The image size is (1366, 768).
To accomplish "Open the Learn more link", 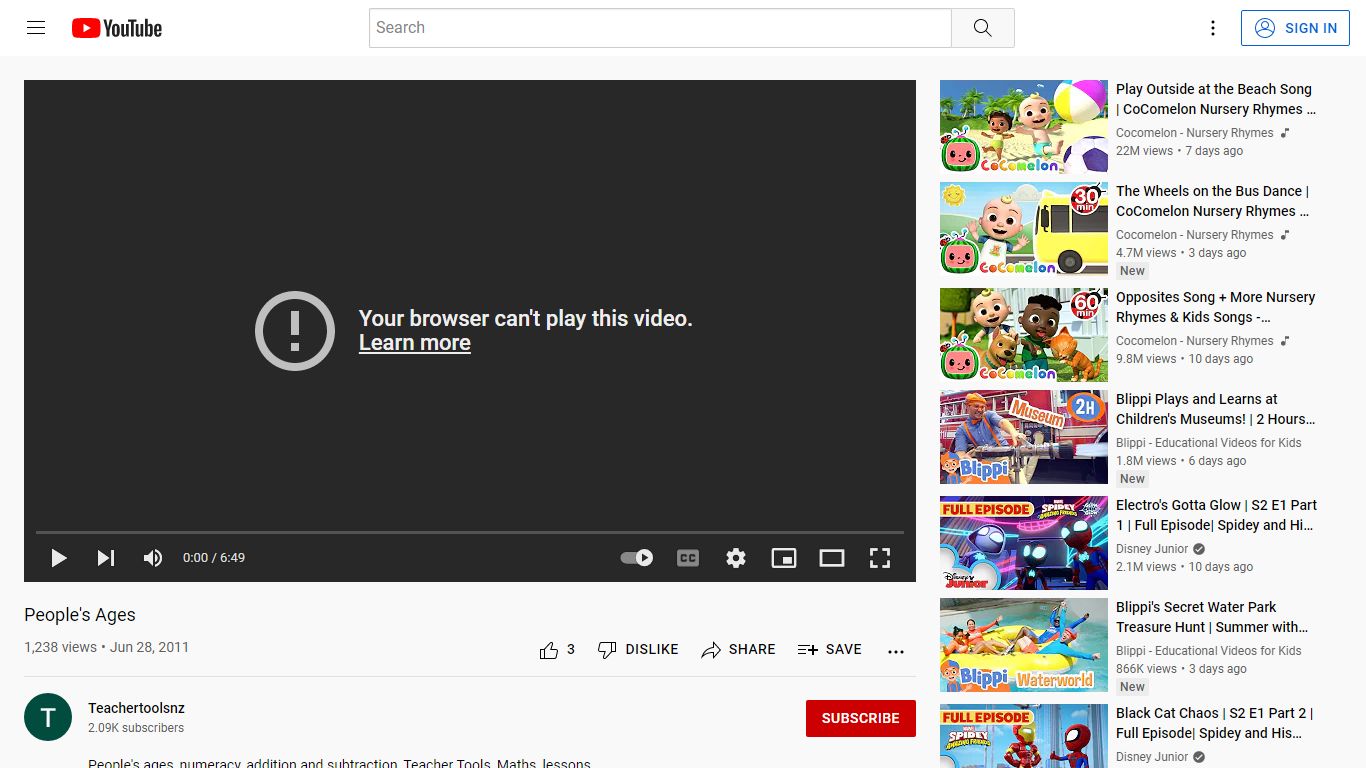I will (415, 343).
